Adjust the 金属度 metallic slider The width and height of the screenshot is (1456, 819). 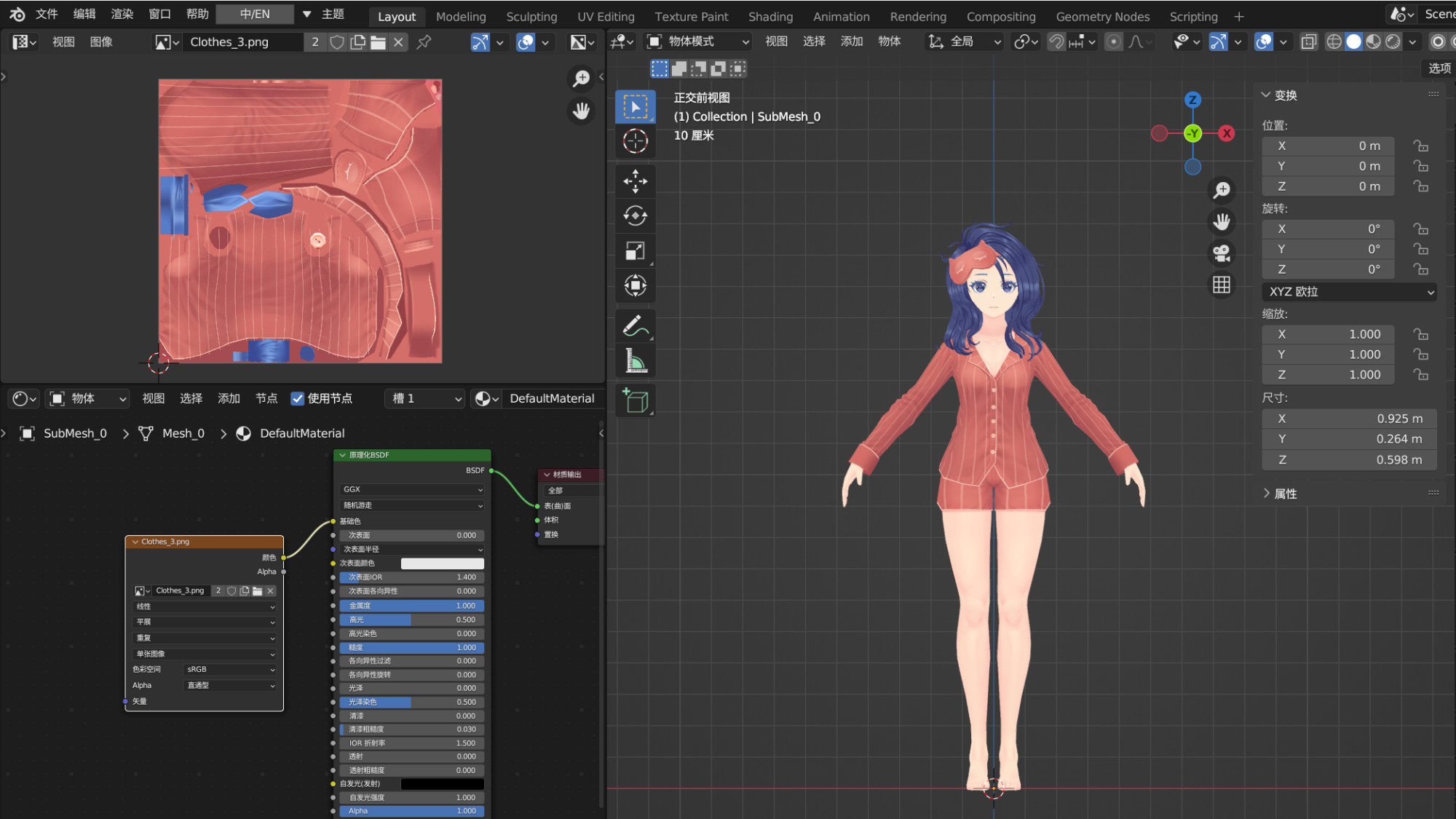click(411, 606)
